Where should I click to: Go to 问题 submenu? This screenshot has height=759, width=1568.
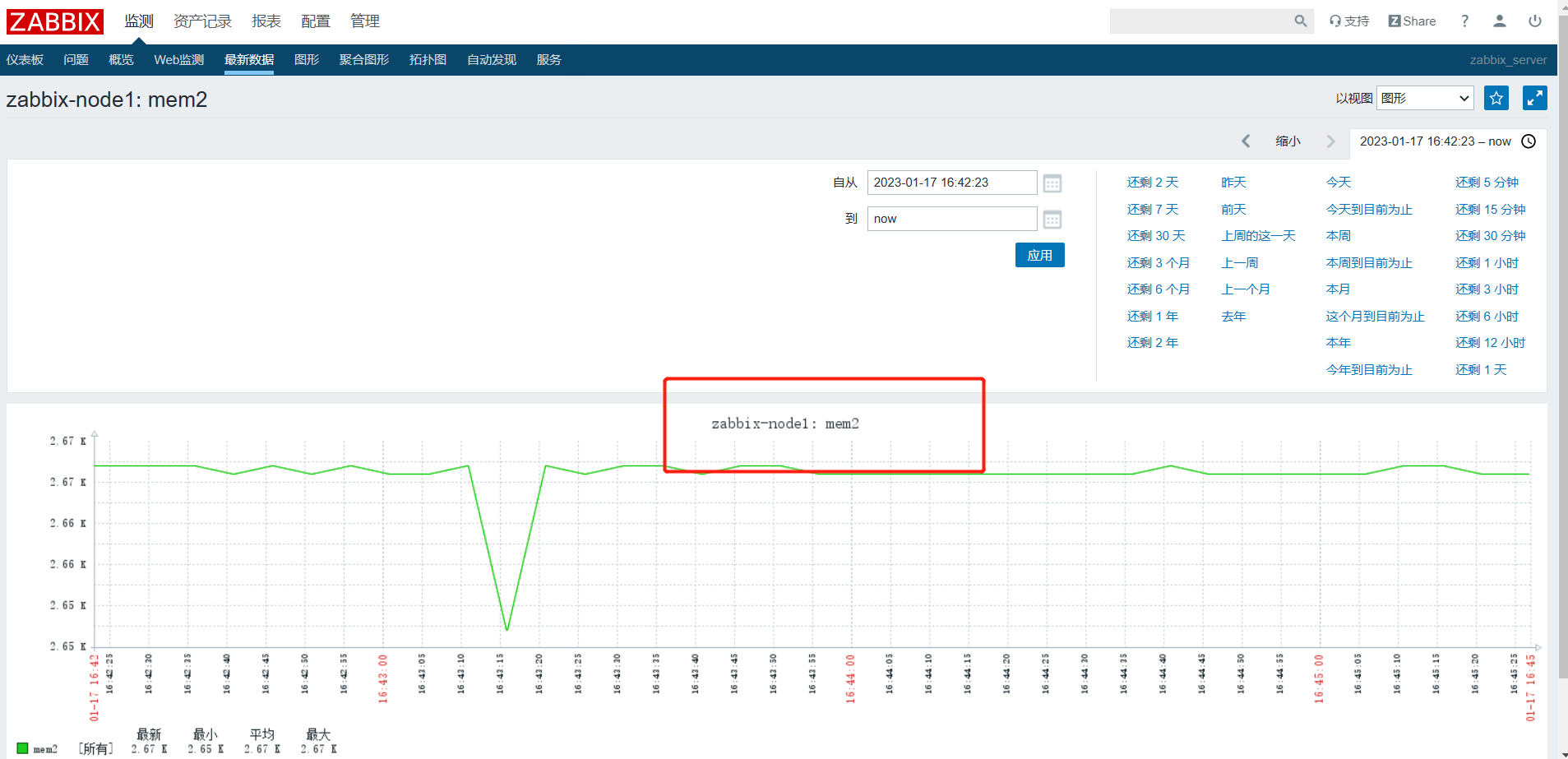coord(76,60)
